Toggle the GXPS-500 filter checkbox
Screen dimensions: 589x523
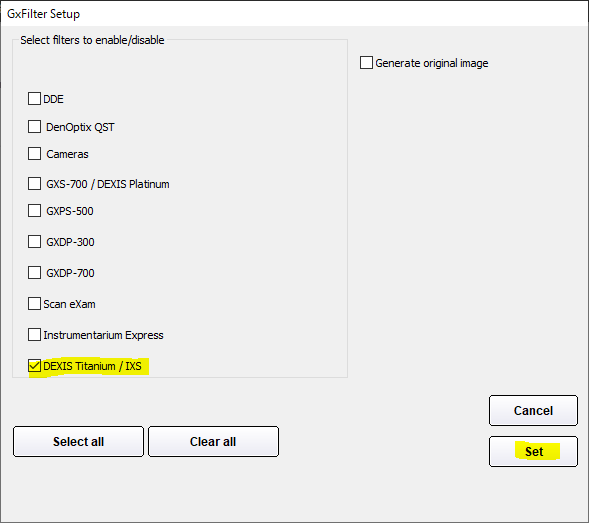[x=34, y=211]
